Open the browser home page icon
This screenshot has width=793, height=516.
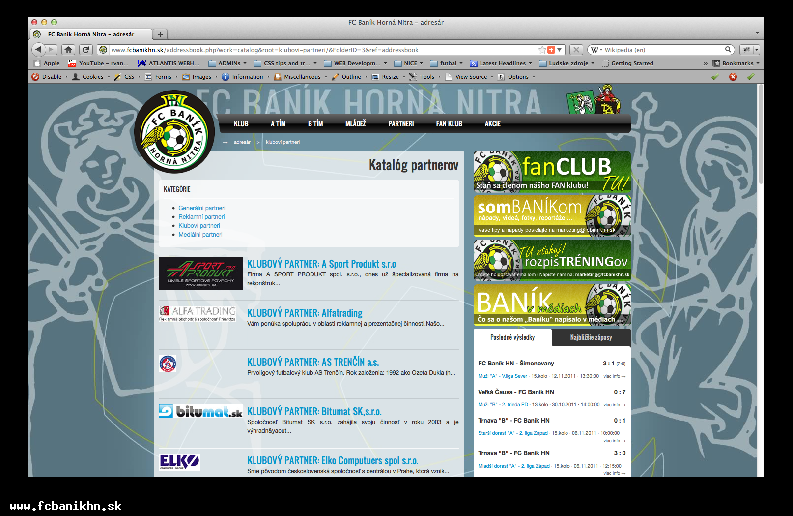[x=68, y=50]
